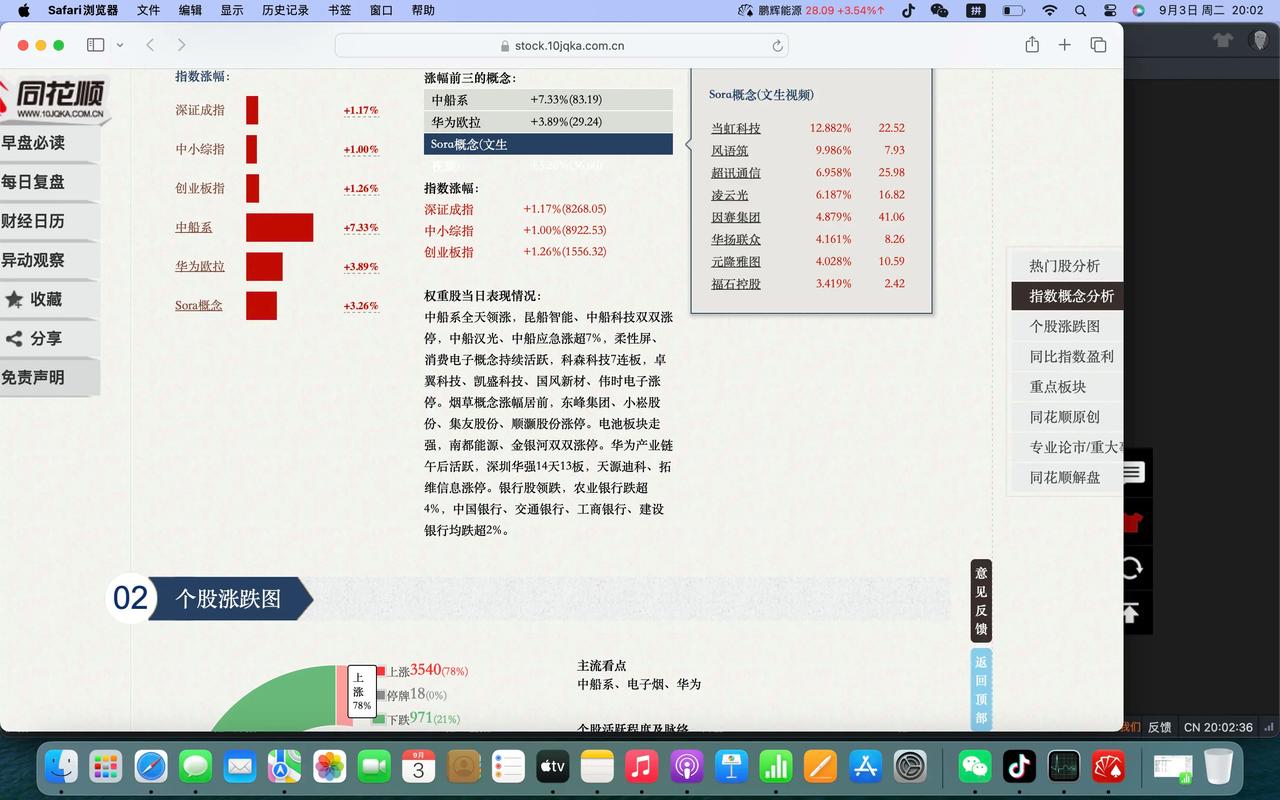Click the circular refresh icon on right edge

point(1131,568)
